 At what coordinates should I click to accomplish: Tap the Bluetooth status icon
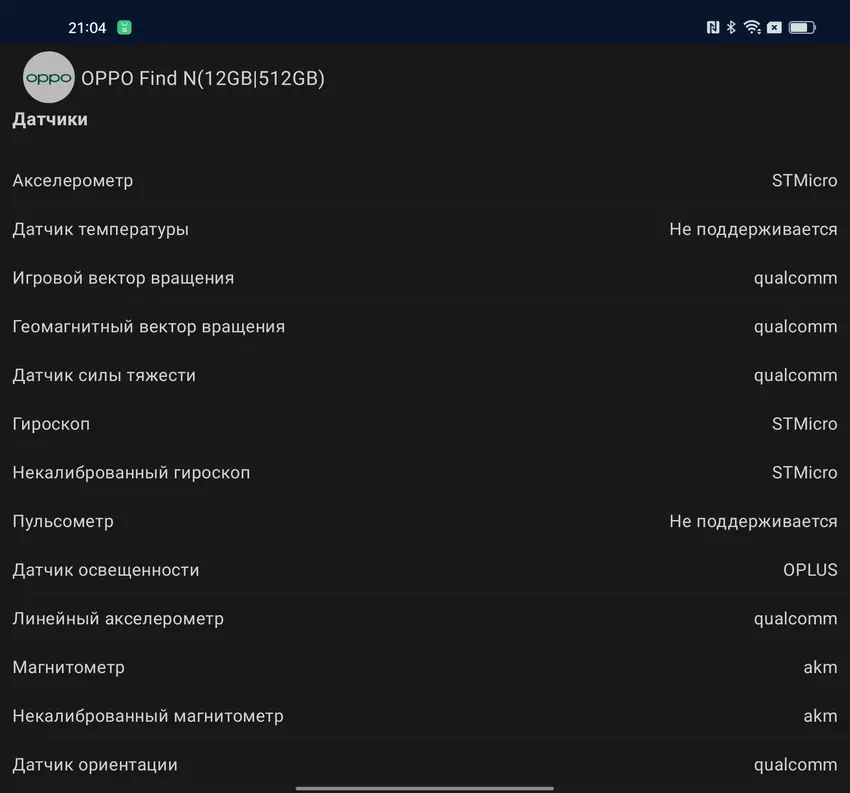[731, 28]
